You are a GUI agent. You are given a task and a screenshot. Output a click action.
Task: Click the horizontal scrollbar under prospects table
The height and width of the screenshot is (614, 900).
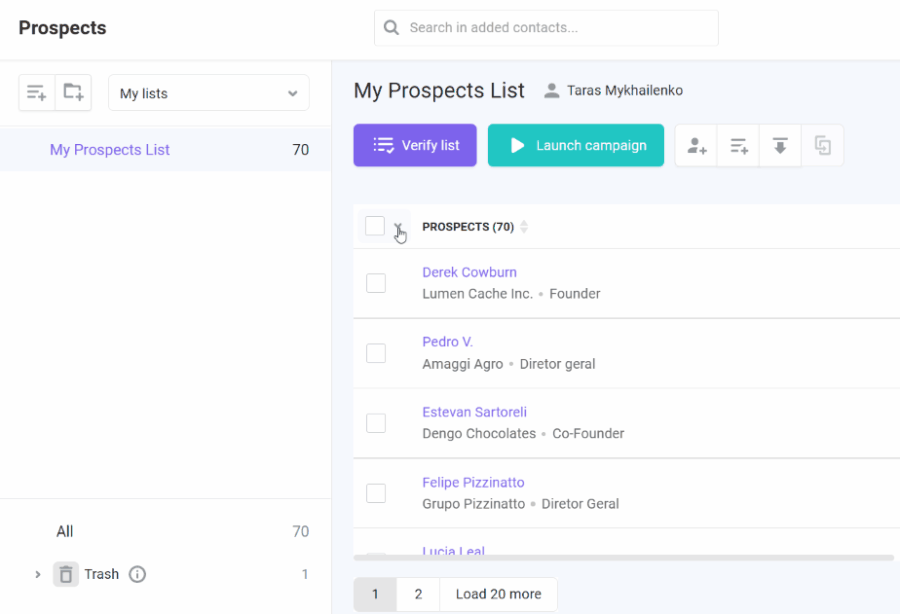click(x=623, y=557)
